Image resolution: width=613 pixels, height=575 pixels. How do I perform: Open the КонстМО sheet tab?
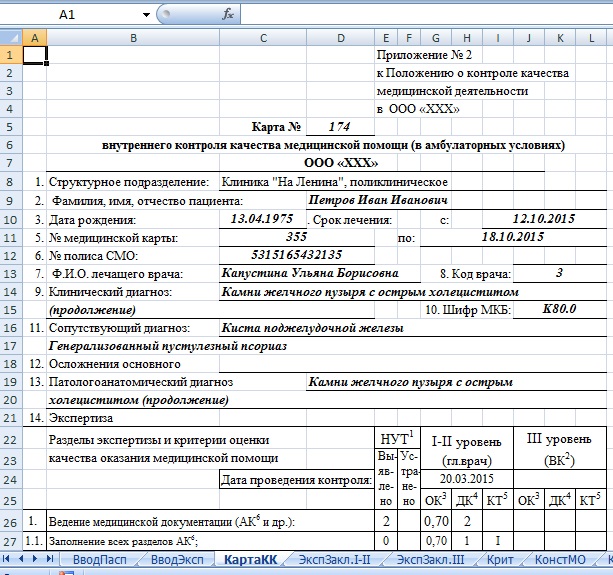(x=560, y=560)
